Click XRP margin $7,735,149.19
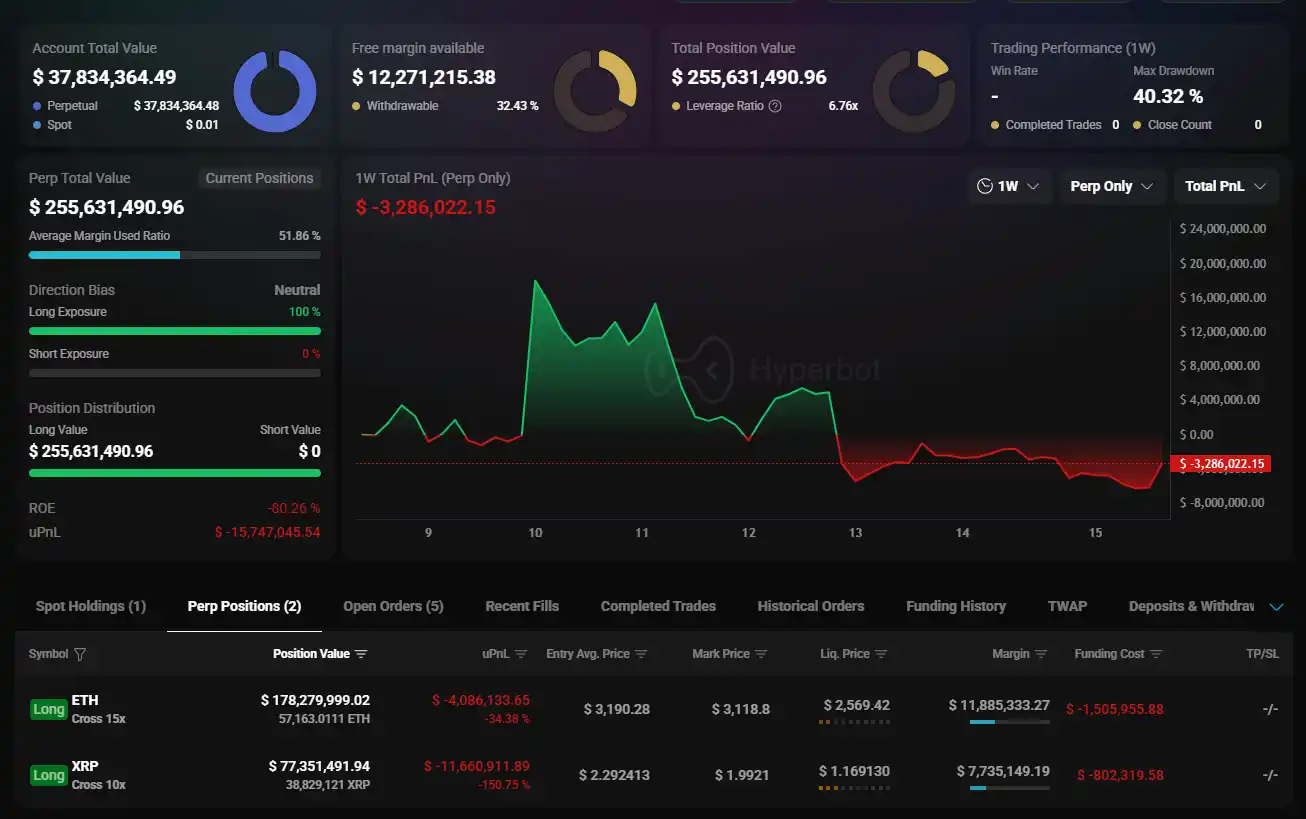 (1003, 771)
